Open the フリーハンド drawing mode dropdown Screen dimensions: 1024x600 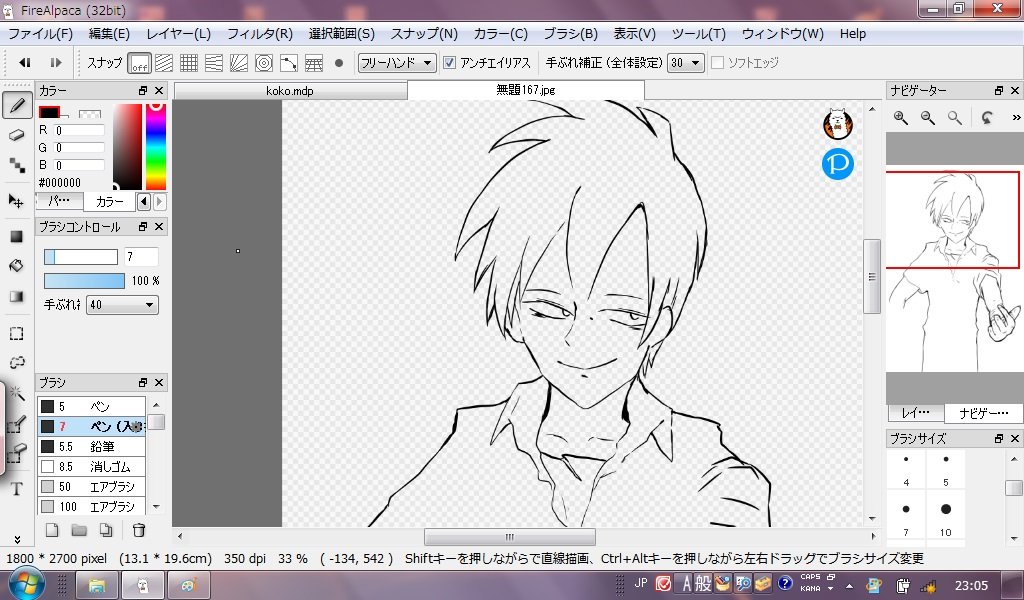tap(397, 63)
